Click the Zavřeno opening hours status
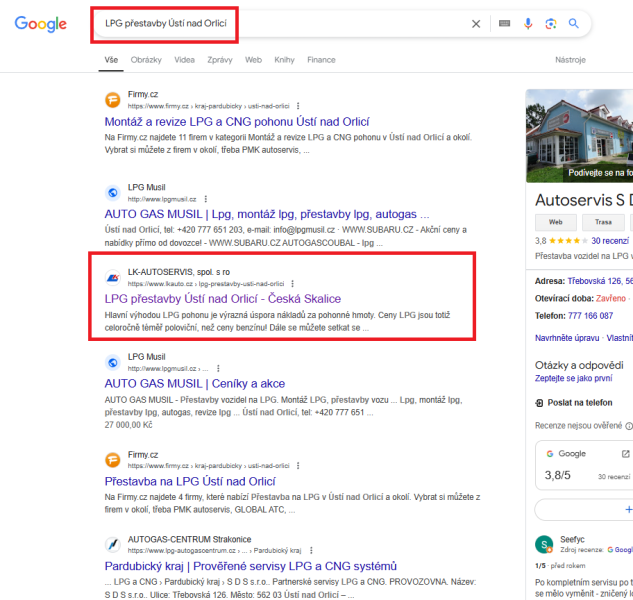This screenshot has width=633, height=600. [611, 298]
